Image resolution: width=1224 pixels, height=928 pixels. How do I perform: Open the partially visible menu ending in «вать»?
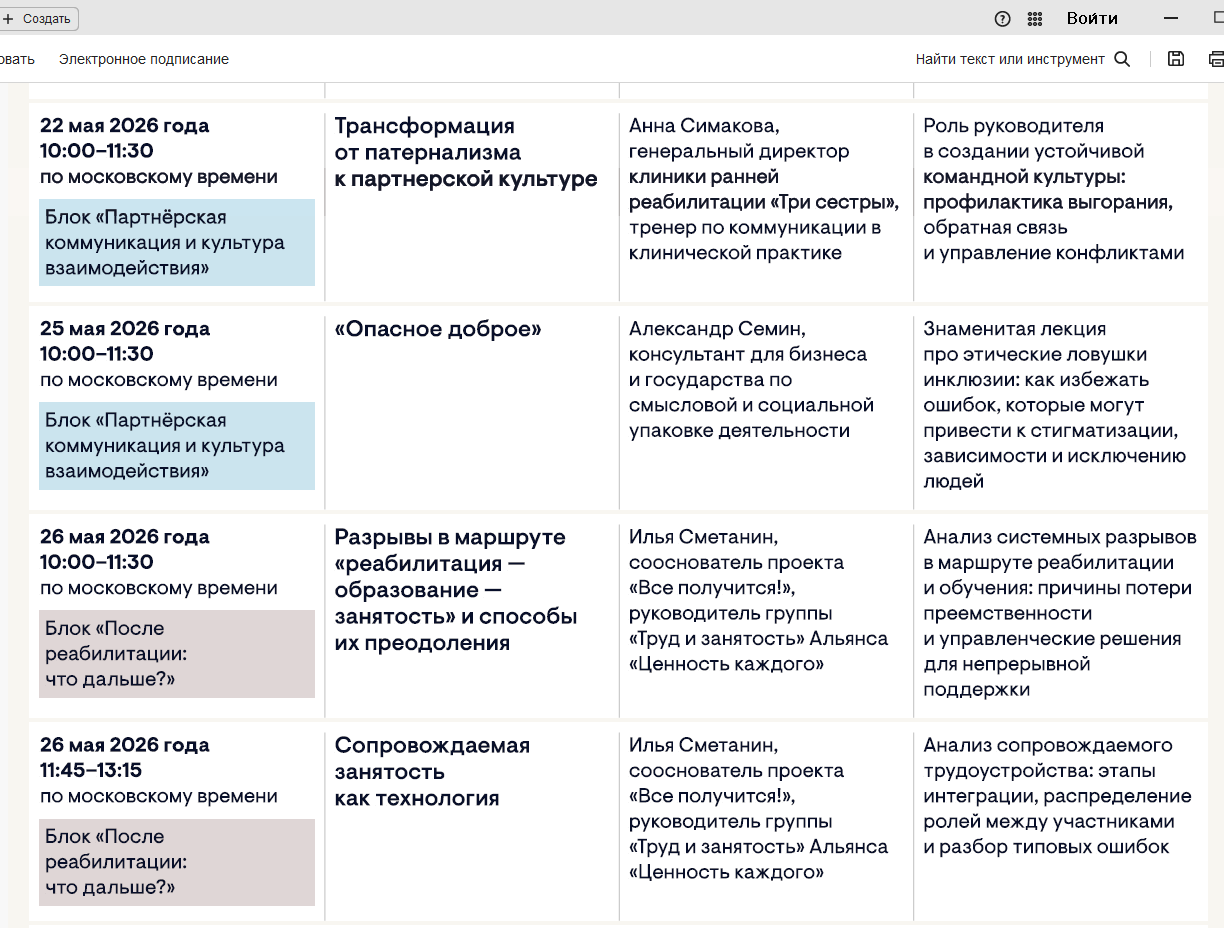[x=17, y=59]
